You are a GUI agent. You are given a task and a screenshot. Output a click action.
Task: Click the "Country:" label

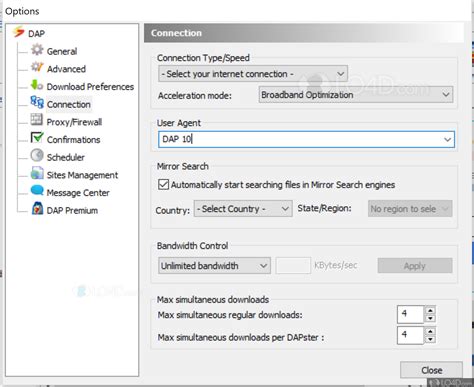click(173, 210)
